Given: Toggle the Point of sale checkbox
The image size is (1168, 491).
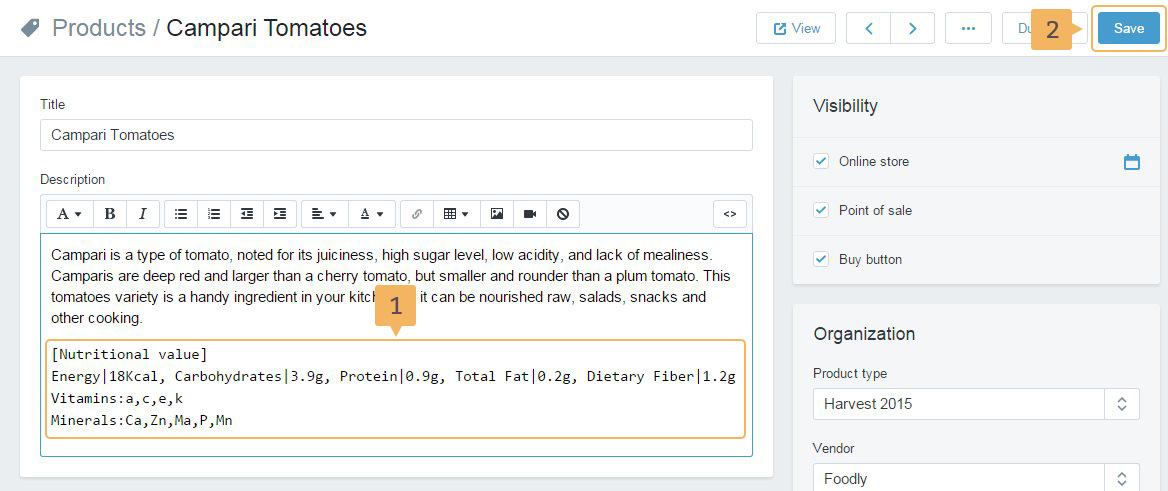Looking at the screenshot, I should coord(821,210).
